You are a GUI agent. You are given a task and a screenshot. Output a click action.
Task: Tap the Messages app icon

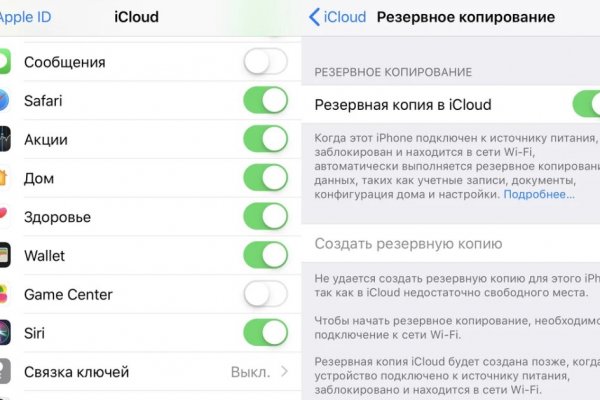point(4,62)
